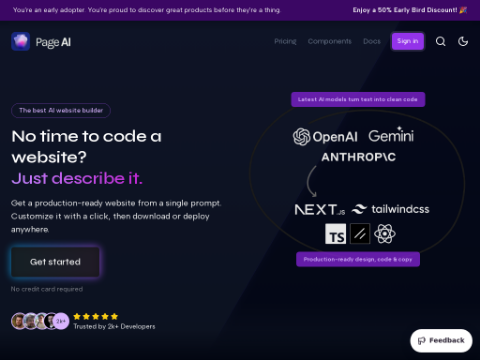Image resolution: width=480 pixels, height=360 pixels.
Task: Click the Gemini logo
Action: click(x=391, y=135)
